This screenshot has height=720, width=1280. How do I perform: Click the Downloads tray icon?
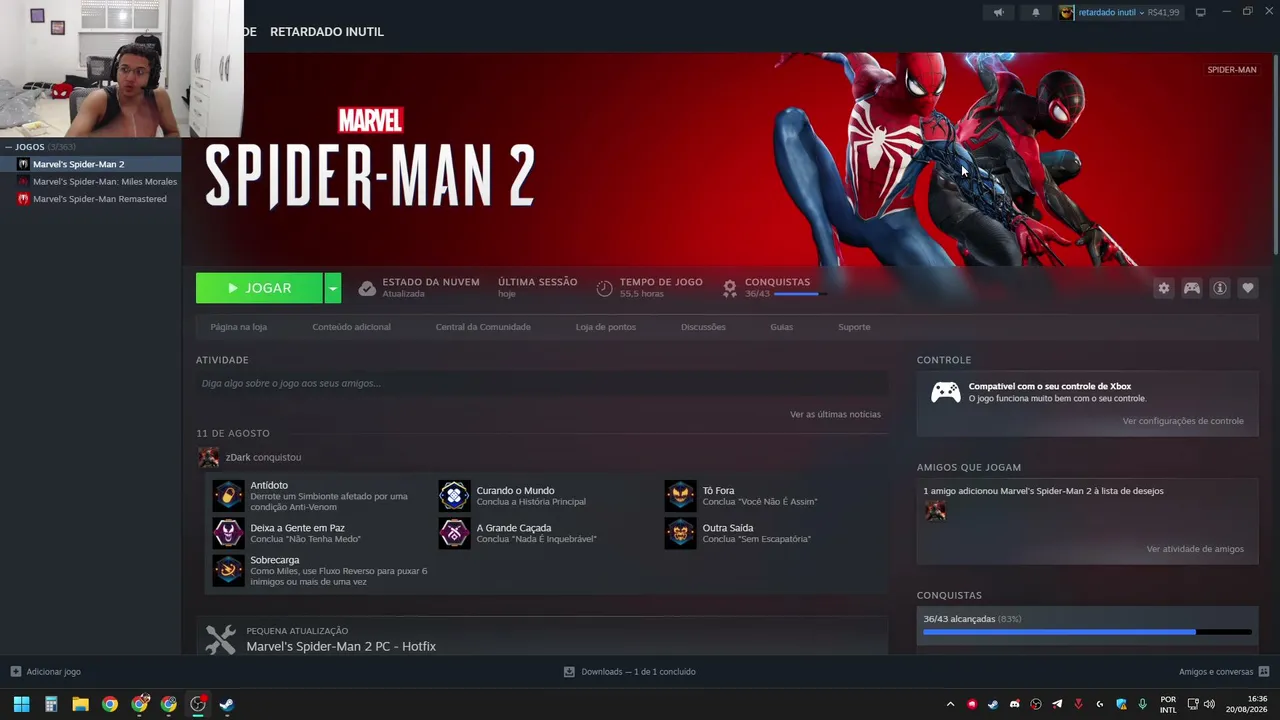pos(569,672)
